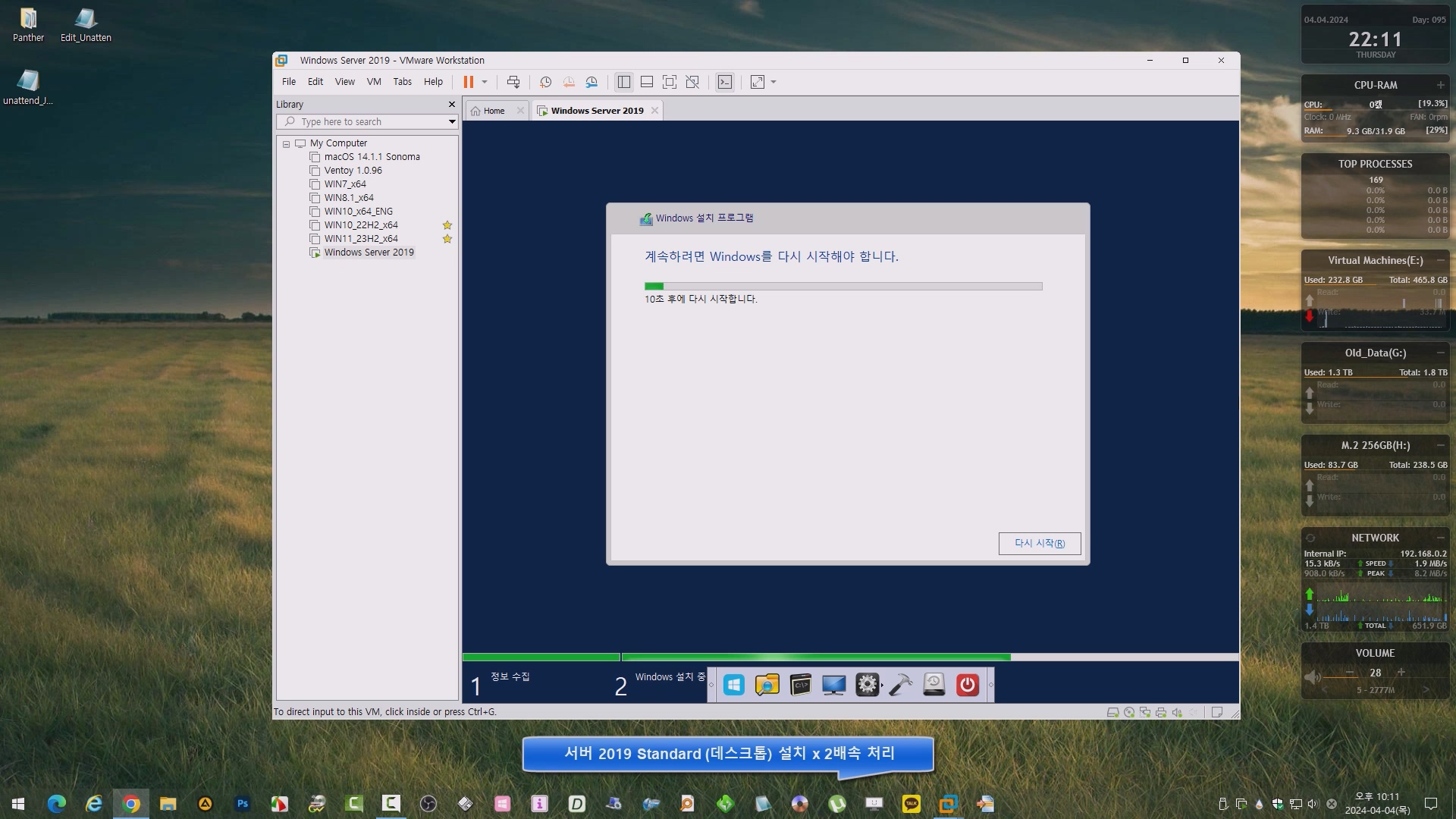Open the power options dropdown beside pause
This screenshot has height=819, width=1456.
coord(485,82)
